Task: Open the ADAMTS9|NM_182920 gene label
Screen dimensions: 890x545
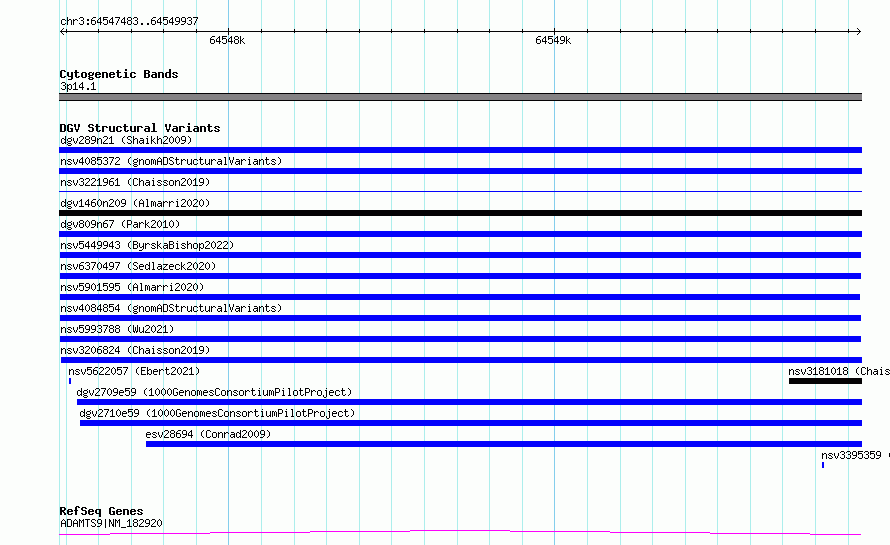Action: 111,523
